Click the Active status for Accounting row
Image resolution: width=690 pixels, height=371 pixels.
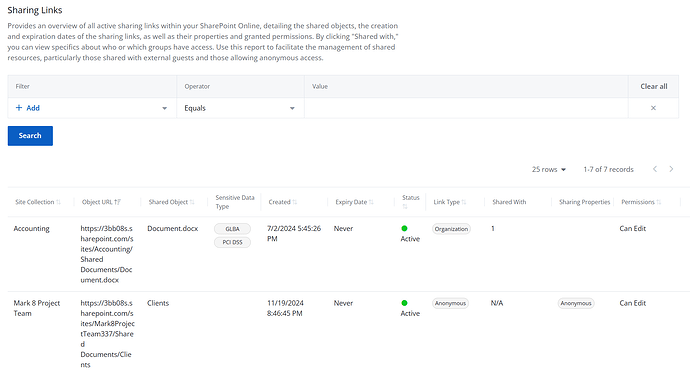coord(410,234)
